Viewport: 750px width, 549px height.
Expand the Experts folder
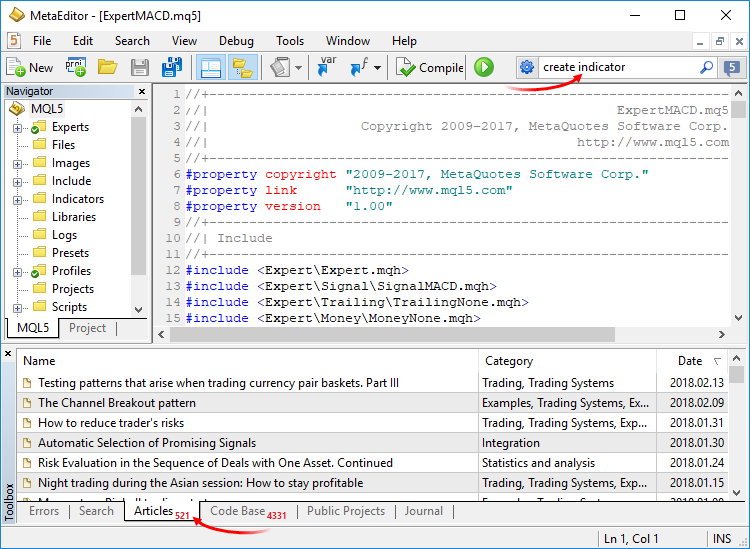coord(17,128)
